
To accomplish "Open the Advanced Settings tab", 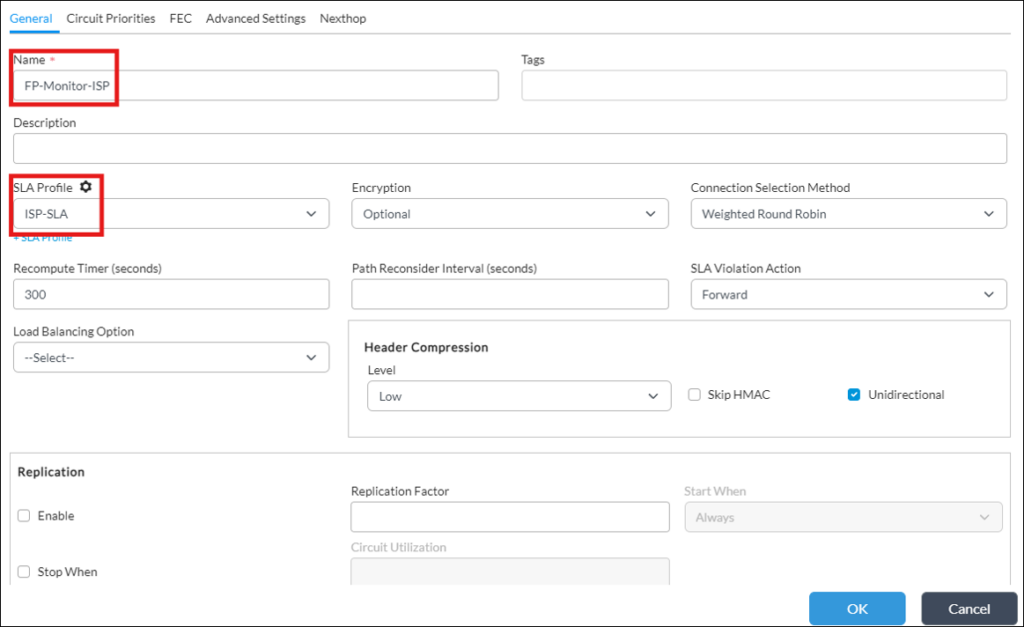I will 255,18.
